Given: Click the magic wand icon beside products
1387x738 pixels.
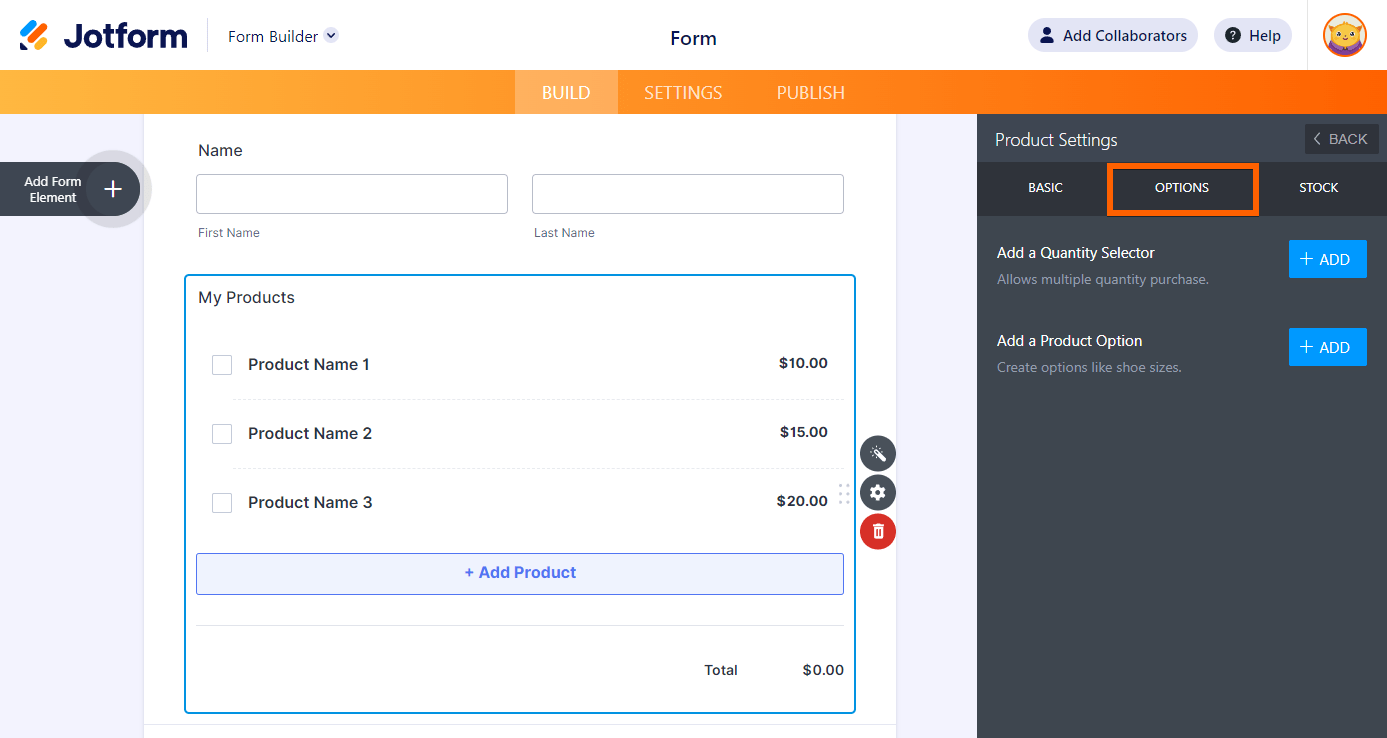Looking at the screenshot, I should [x=878, y=454].
